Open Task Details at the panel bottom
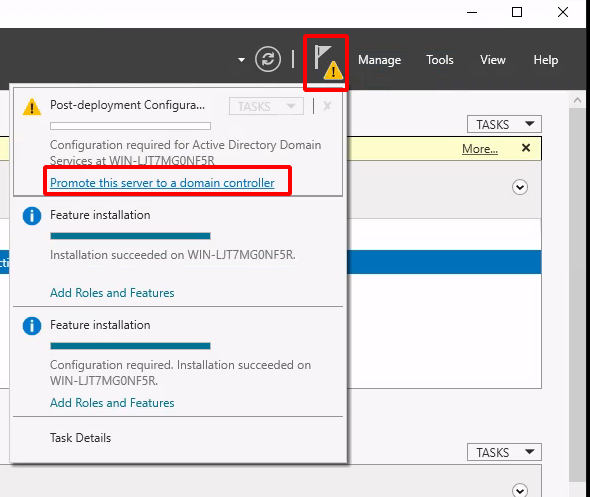Screen dimensions: 590x497 (81, 438)
